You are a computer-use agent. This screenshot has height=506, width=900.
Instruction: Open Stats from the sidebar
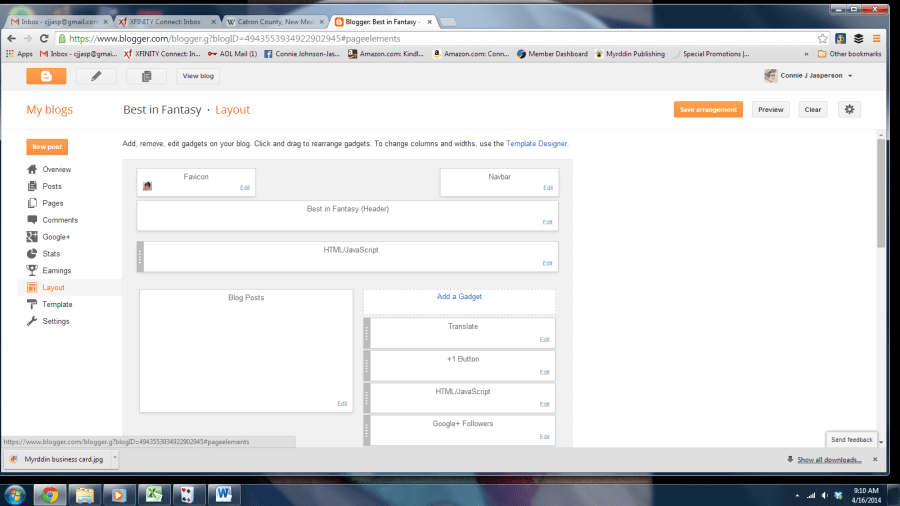(x=50, y=254)
